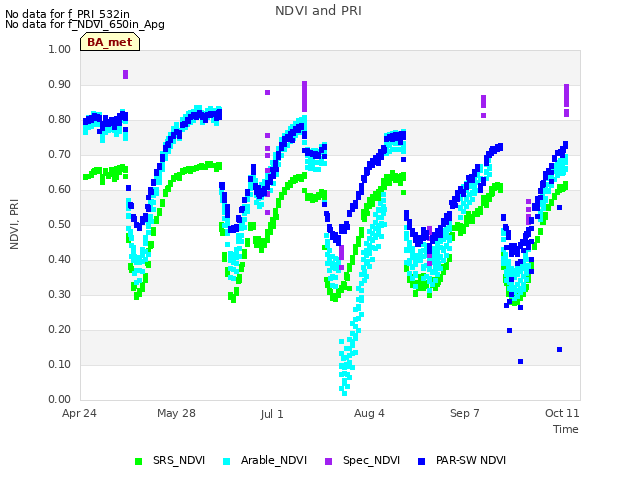Click the 0.20 y-axis tick label
640x480 pixels.
60,329
